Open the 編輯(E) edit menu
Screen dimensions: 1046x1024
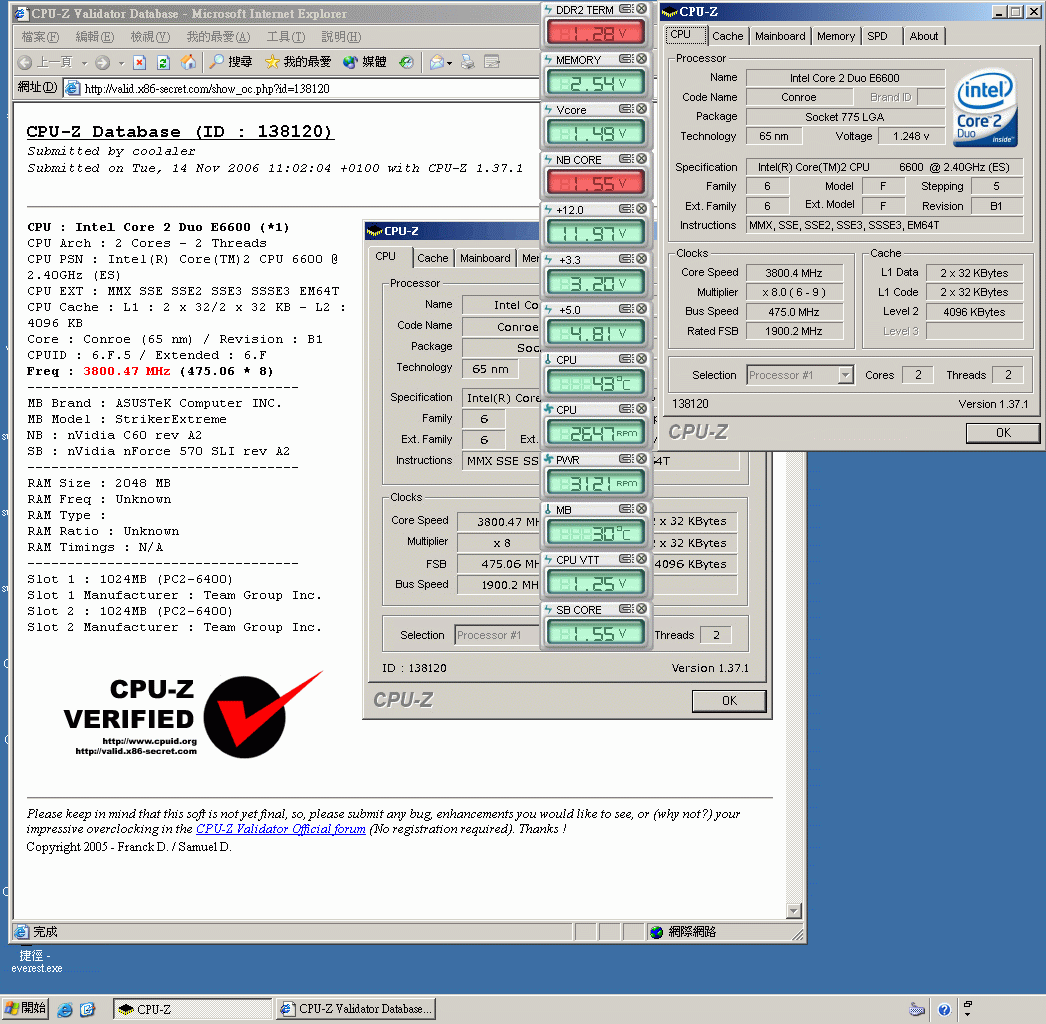point(95,37)
